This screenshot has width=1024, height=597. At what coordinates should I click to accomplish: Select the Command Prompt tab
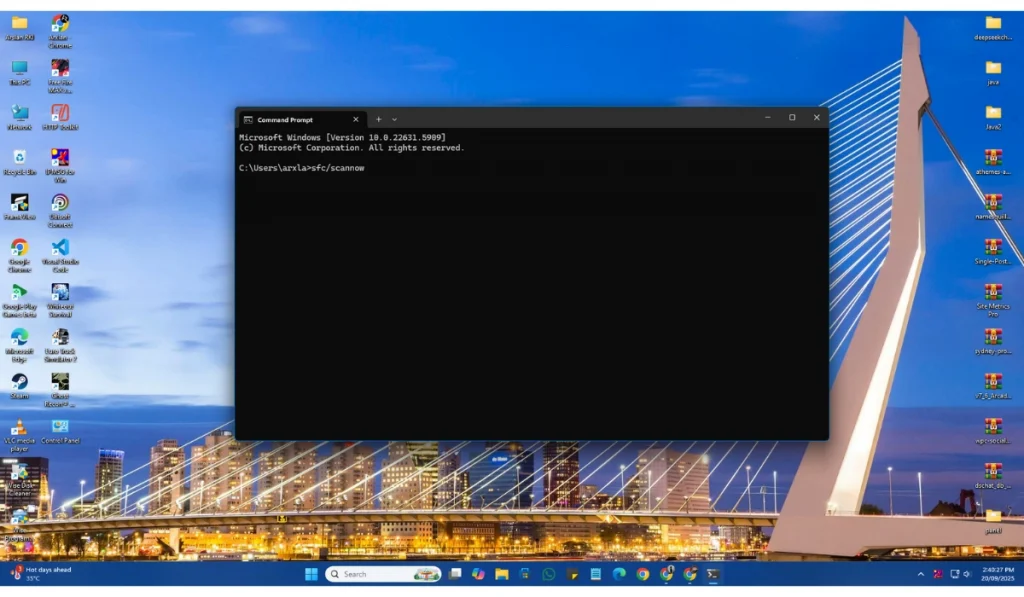[x=295, y=119]
